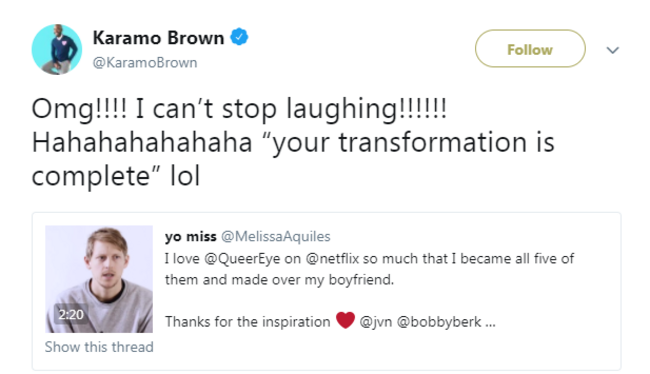Viewport: 650px width, 374px height.
Task: Open the tweet options chevron menu
Action: click(613, 50)
